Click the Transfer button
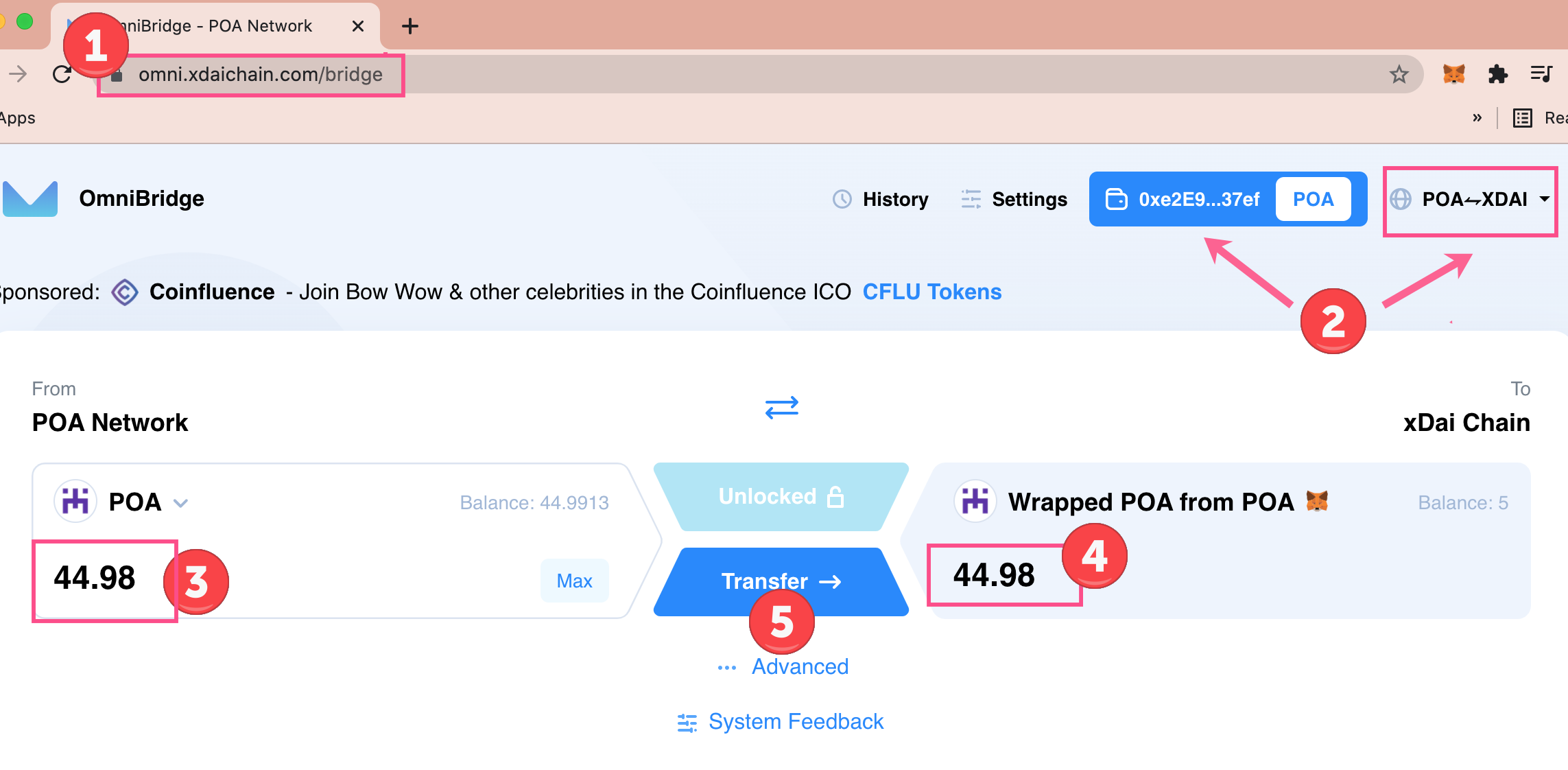 tap(781, 581)
